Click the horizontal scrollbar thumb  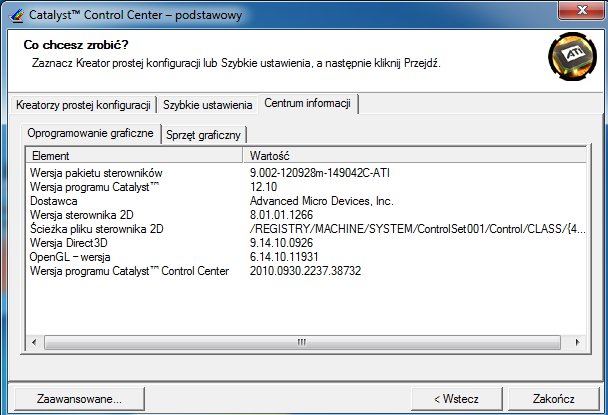302,342
